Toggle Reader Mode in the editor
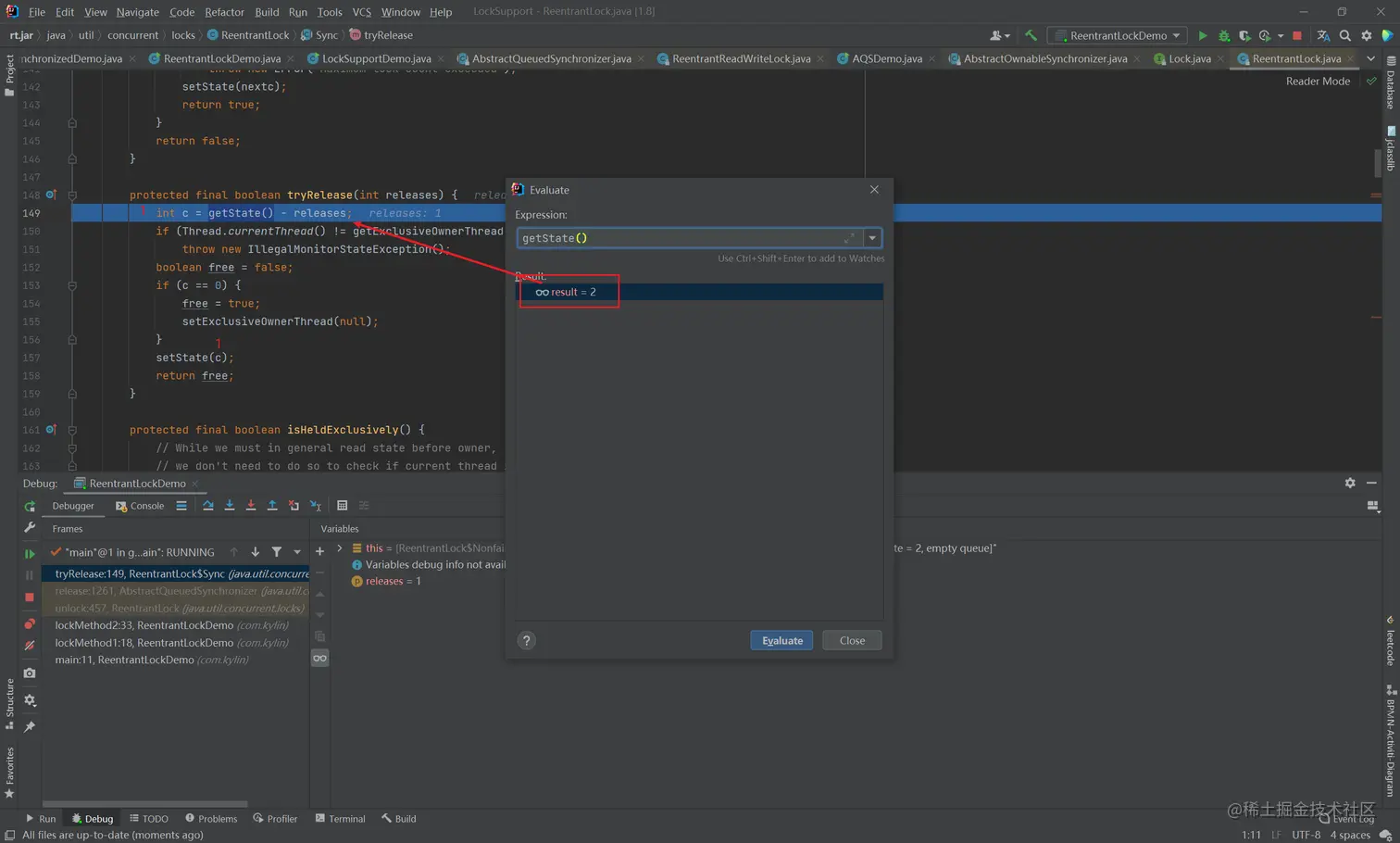 tap(1318, 82)
